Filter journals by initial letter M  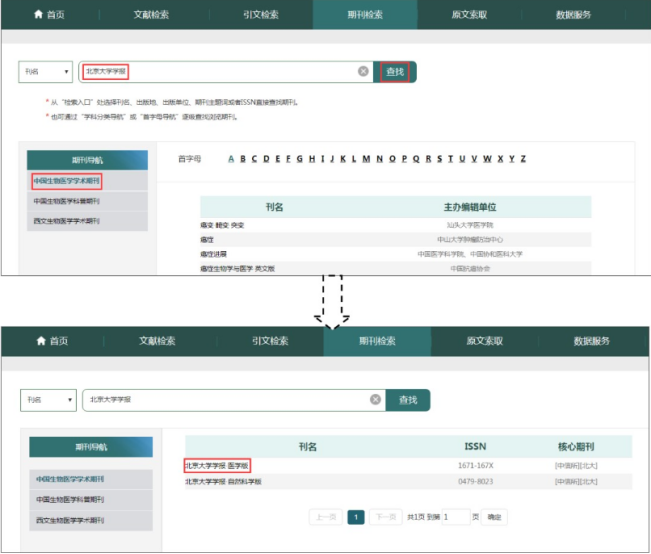coord(366,159)
